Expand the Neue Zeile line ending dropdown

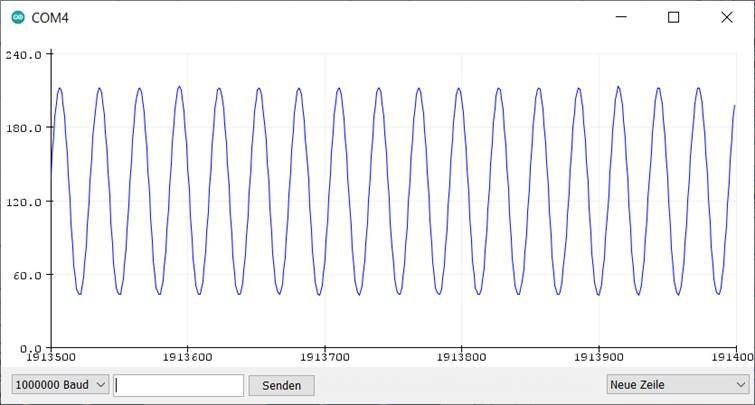click(677, 385)
